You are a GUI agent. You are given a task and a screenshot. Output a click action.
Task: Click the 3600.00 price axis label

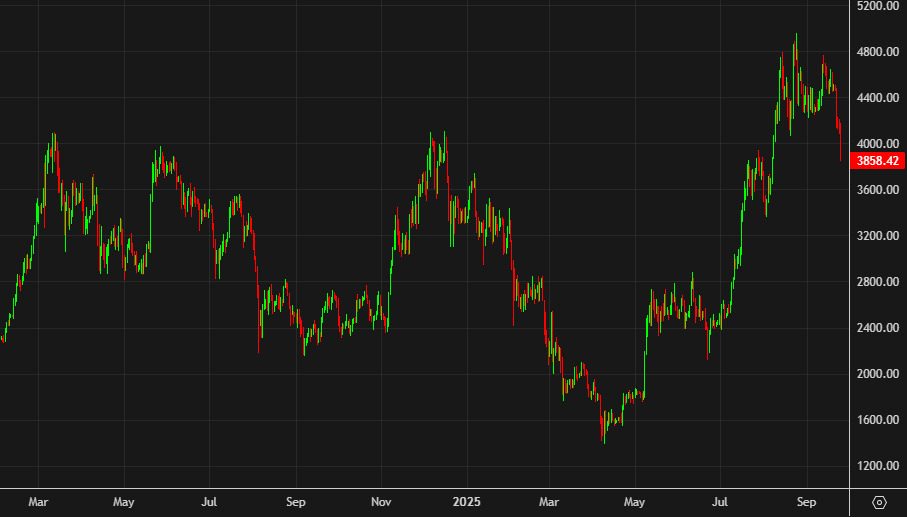click(x=878, y=190)
